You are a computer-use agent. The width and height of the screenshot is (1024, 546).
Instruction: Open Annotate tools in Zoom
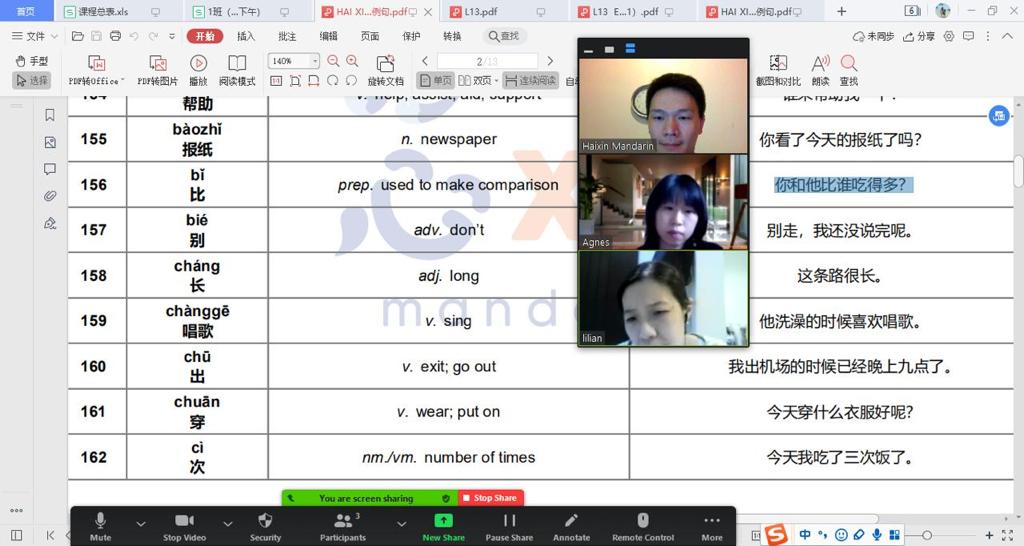[571, 526]
